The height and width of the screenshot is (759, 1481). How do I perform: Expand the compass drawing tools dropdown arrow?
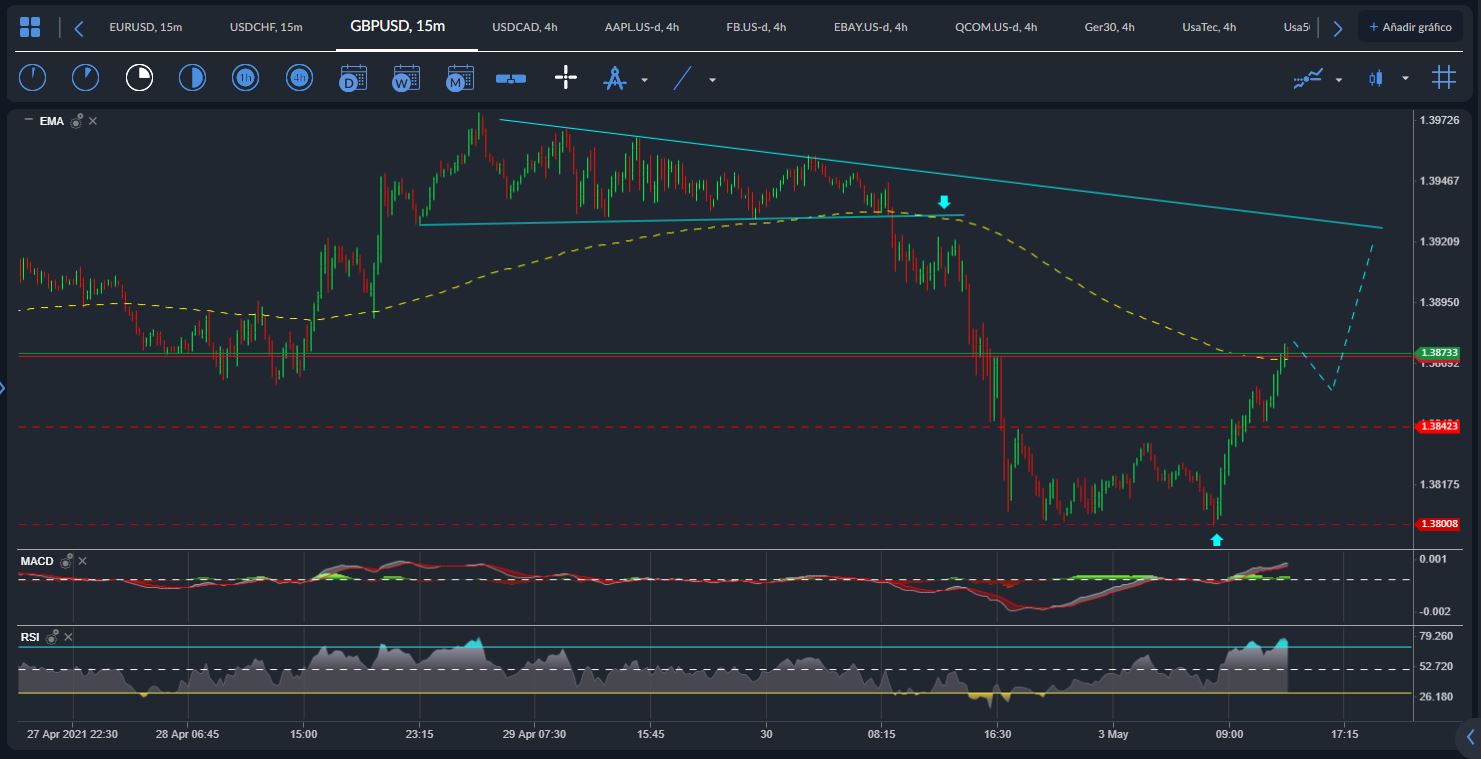point(644,79)
